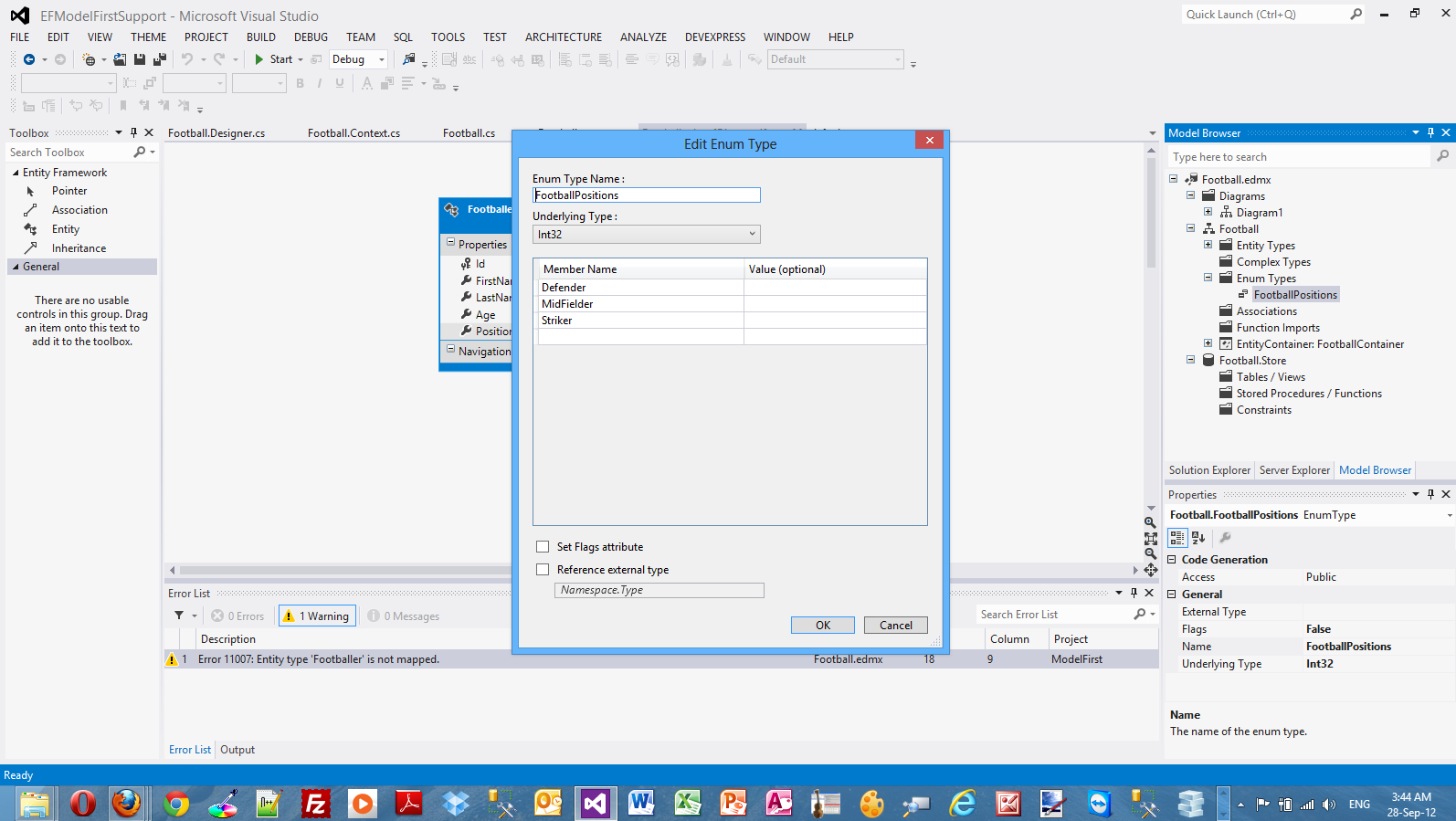Image resolution: width=1456 pixels, height=821 pixels.
Task: Click the single Save disk icon
Action: (x=140, y=59)
